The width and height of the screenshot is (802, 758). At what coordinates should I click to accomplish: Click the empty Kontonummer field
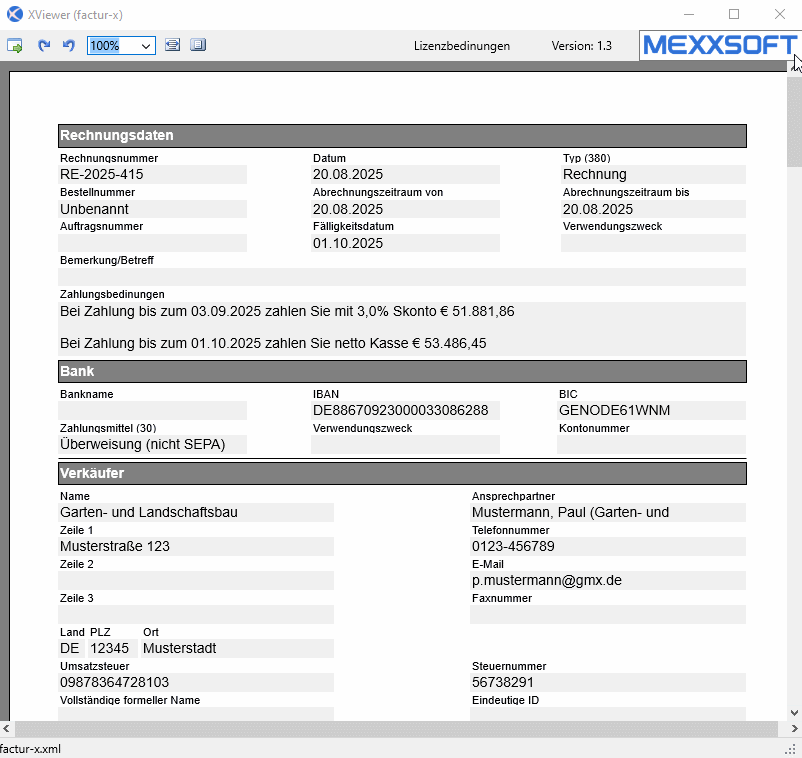651,444
